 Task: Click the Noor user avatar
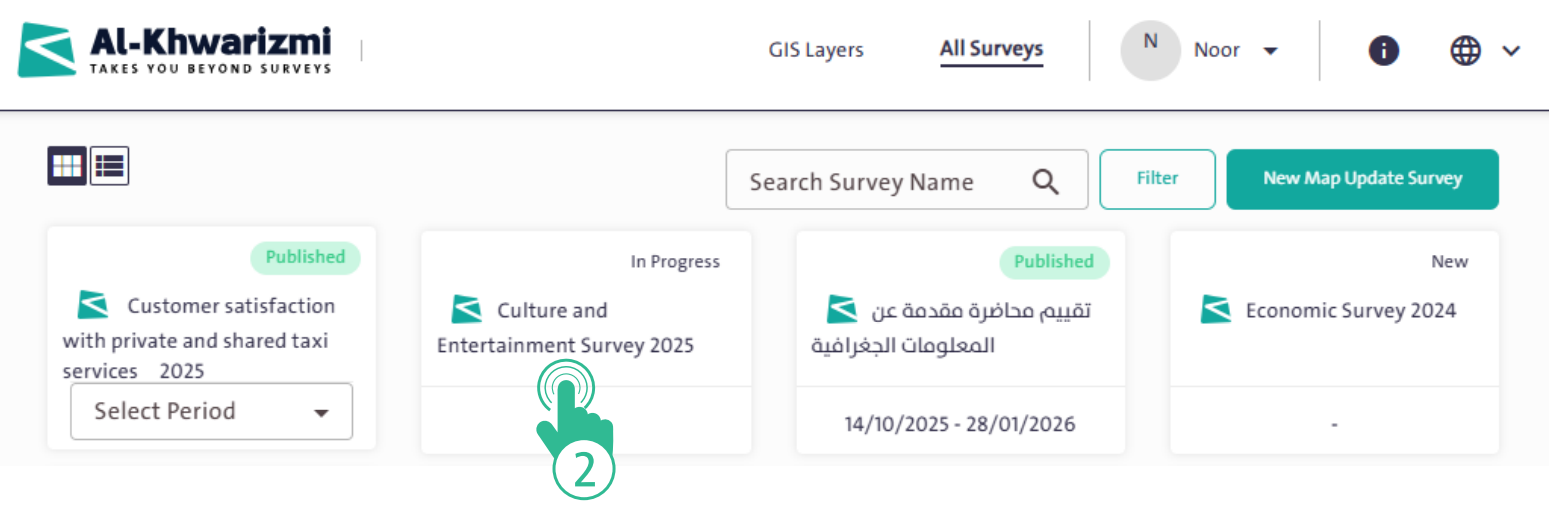(1150, 50)
